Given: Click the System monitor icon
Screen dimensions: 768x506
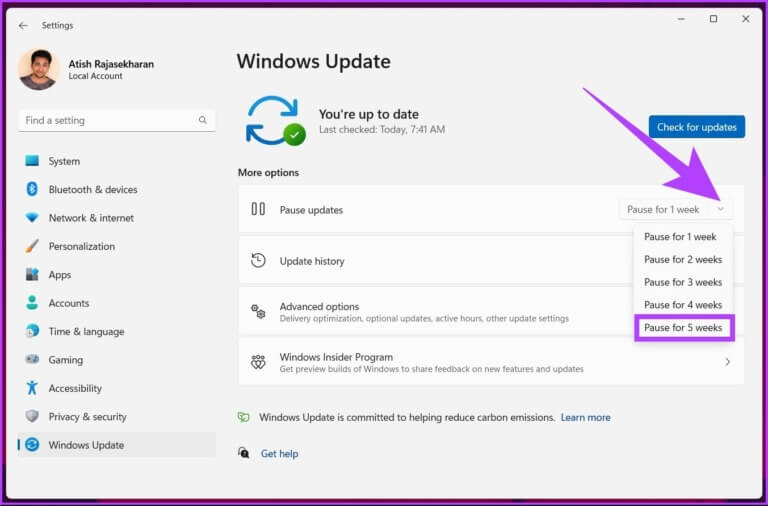Looking at the screenshot, I should [x=32, y=161].
